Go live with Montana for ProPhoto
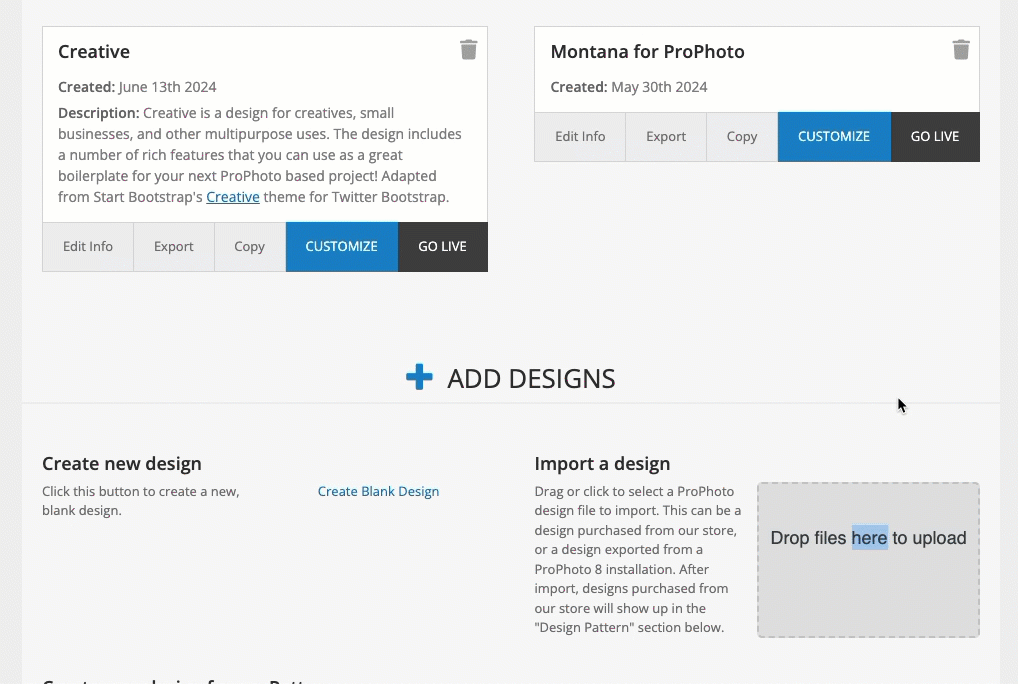Screen dimensions: 1018x684 (935, 137)
